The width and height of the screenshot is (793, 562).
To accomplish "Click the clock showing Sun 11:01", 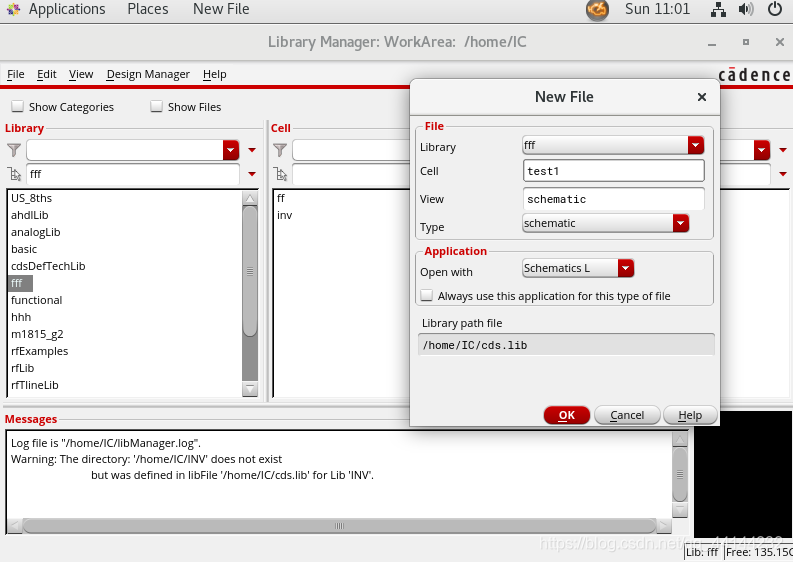I will [657, 9].
